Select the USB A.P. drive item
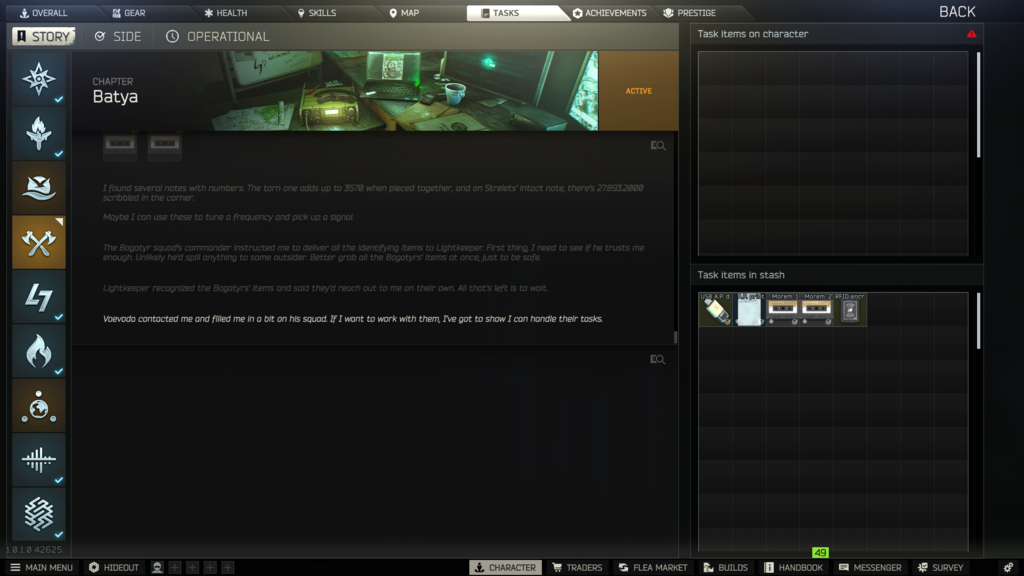Viewport: 1024px width, 576px height. pyautogui.click(x=716, y=310)
